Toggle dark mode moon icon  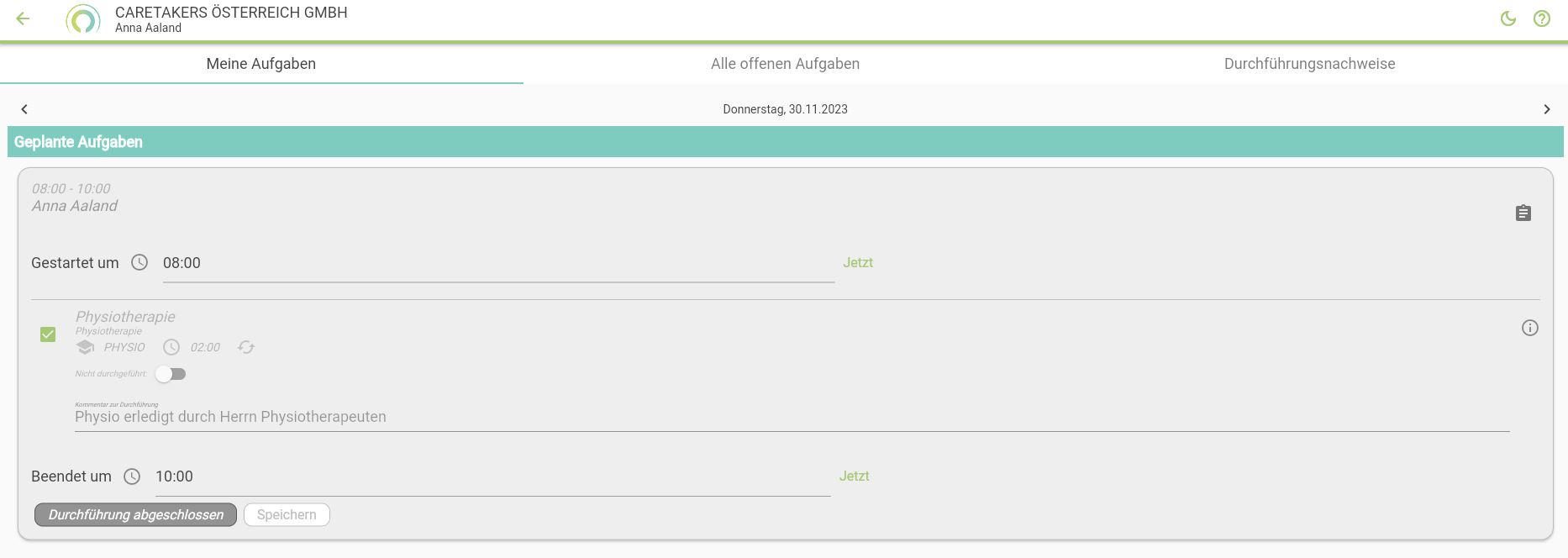(x=1508, y=18)
